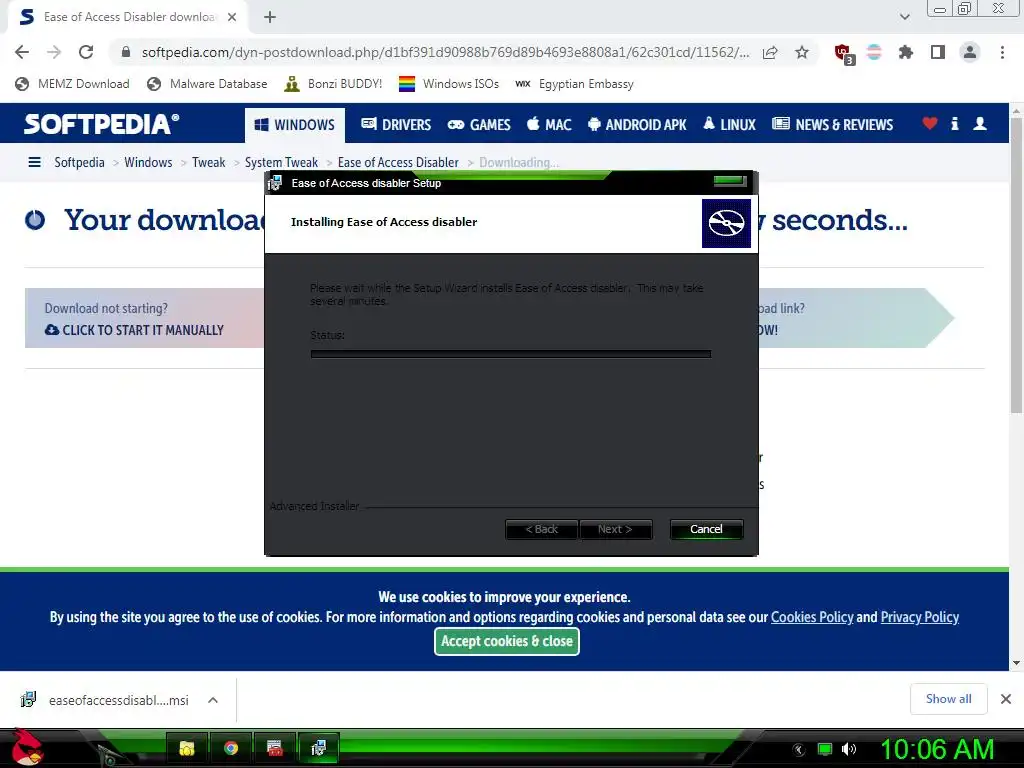
Task: Go to Tweak breadcrumb link
Action: [208, 162]
